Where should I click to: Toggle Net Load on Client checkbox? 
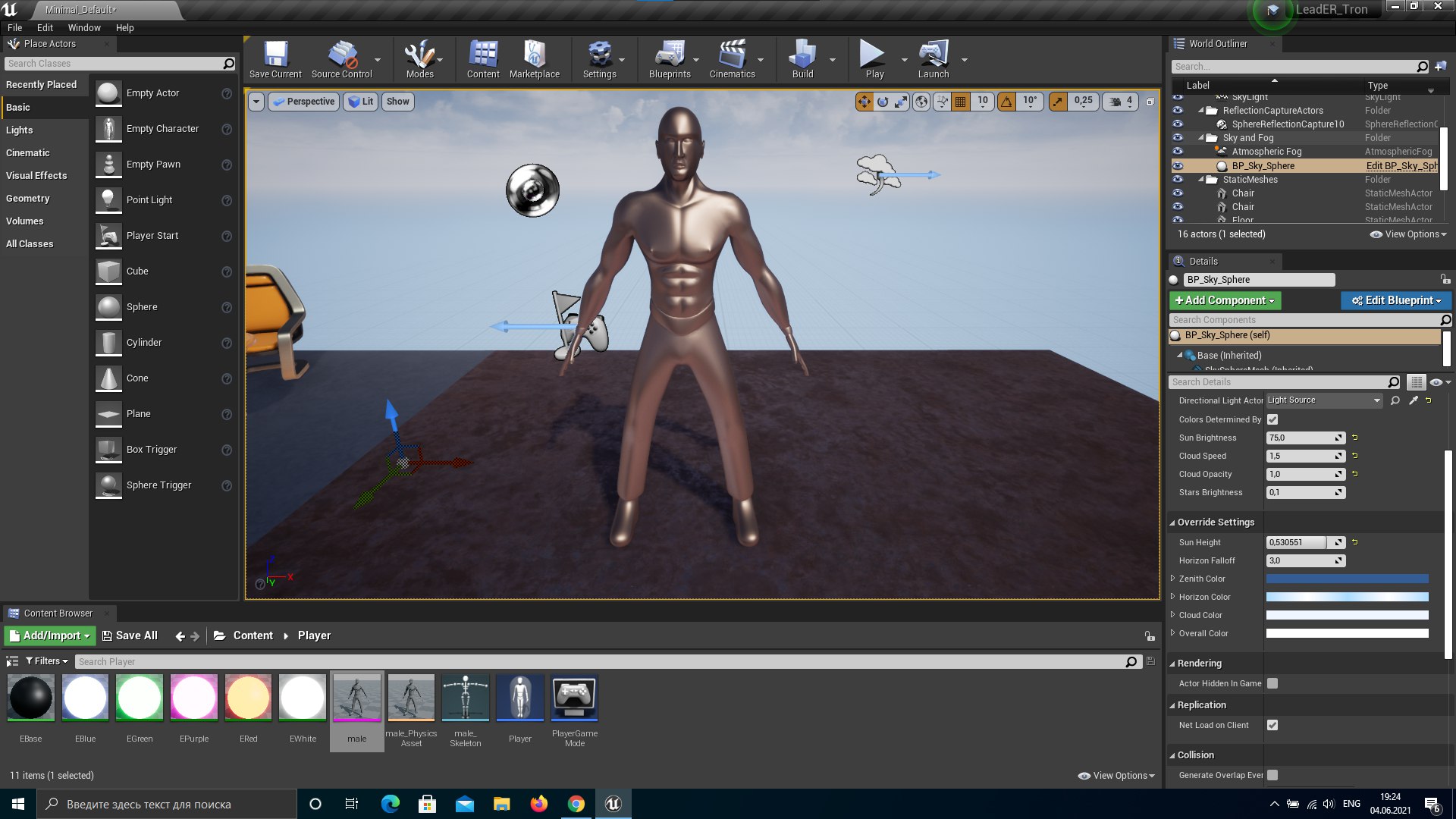(1272, 725)
